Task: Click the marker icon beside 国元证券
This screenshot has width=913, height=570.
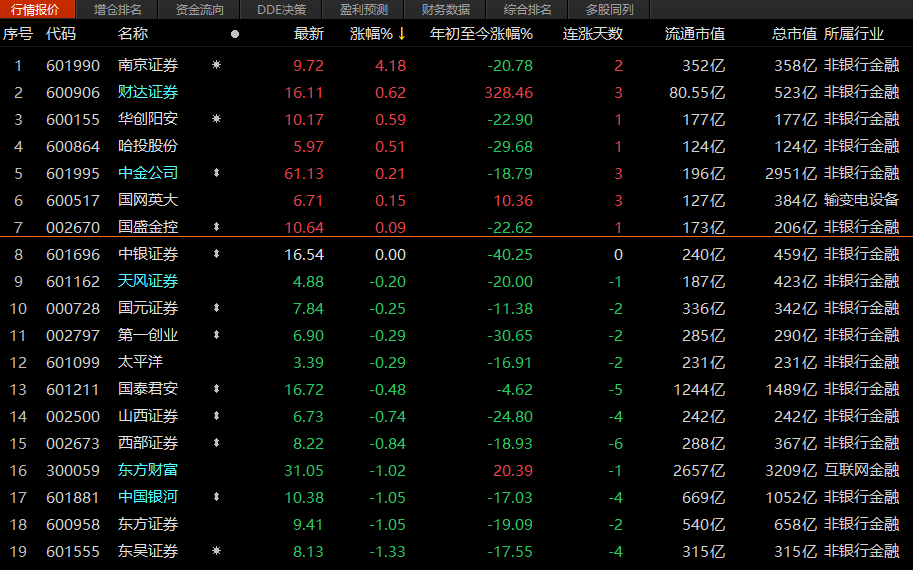Action: (x=217, y=308)
